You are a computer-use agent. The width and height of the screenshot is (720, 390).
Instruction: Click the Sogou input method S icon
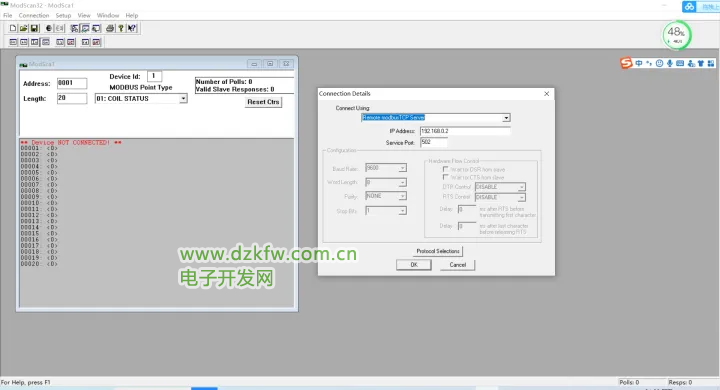[x=626, y=63]
